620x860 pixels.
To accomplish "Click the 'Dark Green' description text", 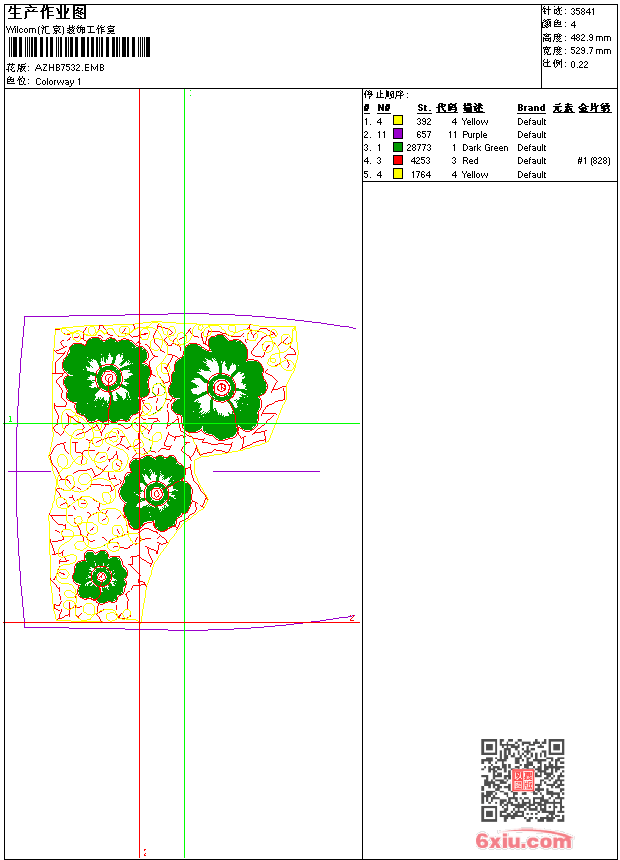I will click(x=485, y=148).
